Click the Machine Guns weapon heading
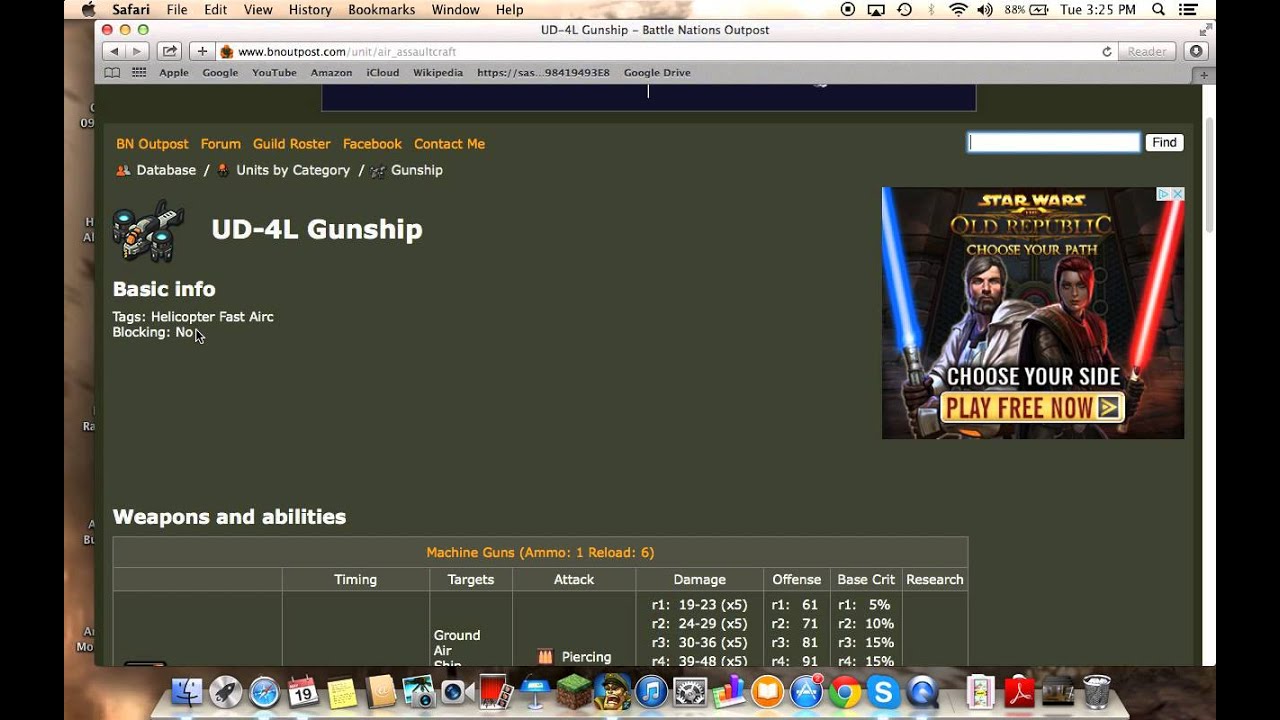The image size is (1280, 720). tap(540, 553)
